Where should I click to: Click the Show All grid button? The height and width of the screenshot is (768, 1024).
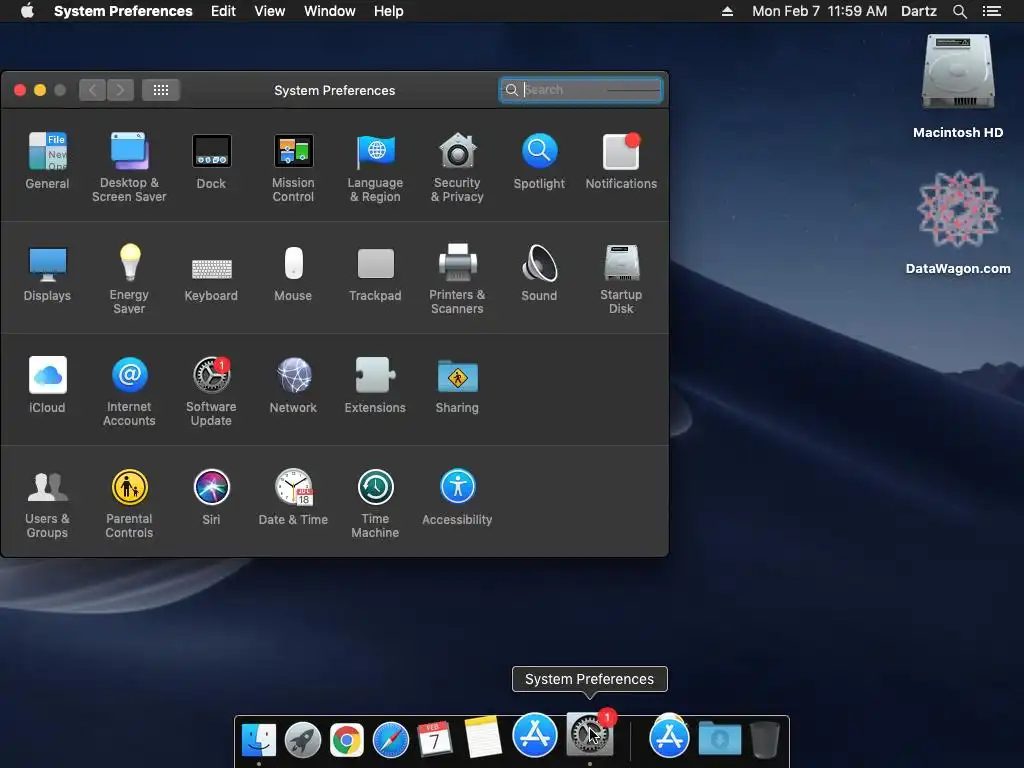[x=161, y=90]
